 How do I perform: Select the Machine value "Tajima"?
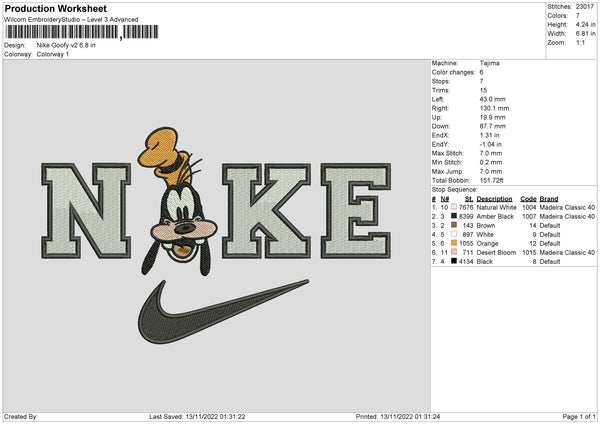pos(489,63)
